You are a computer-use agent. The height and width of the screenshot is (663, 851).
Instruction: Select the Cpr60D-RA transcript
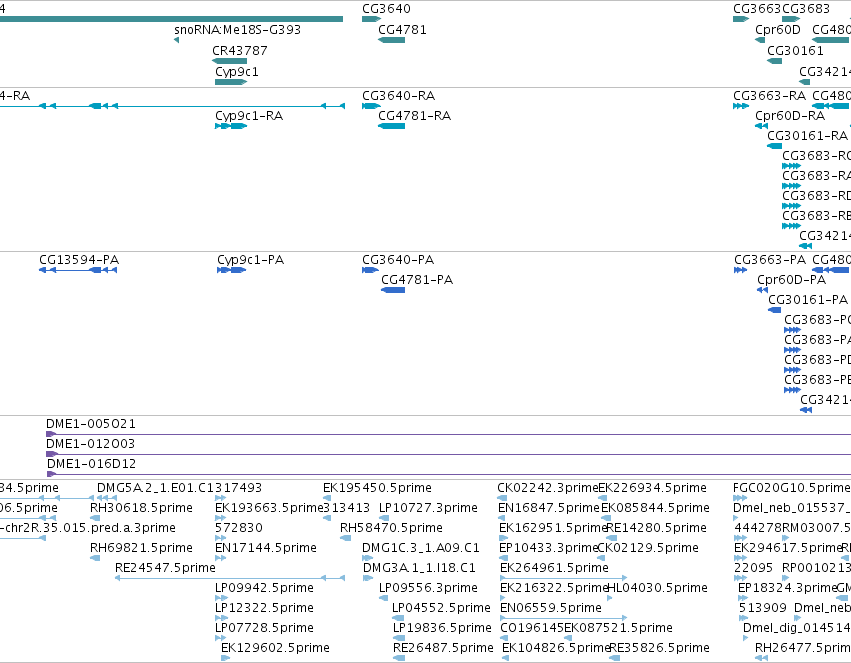coord(761,126)
